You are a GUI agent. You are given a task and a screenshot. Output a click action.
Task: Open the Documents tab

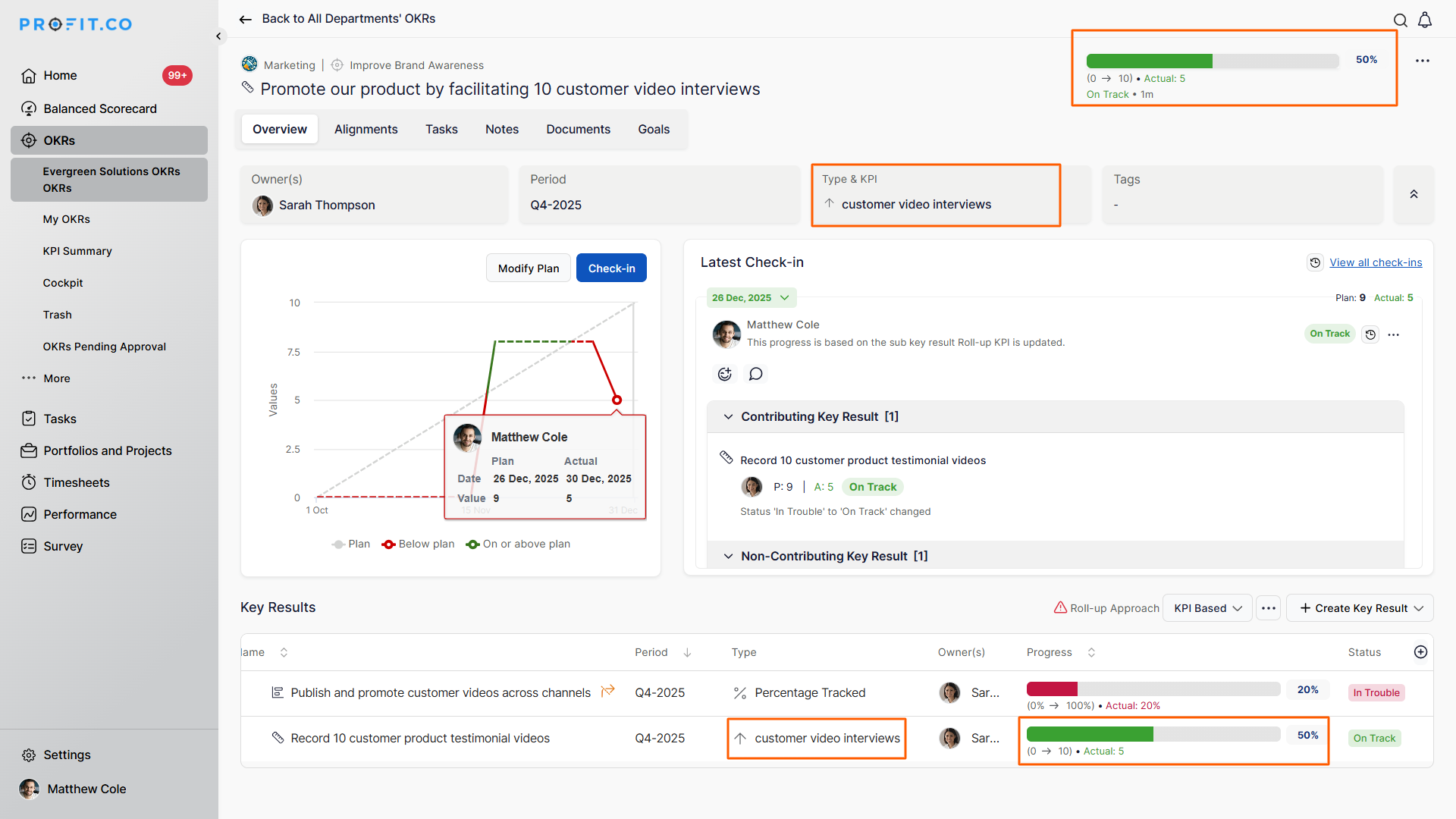pyautogui.click(x=578, y=130)
